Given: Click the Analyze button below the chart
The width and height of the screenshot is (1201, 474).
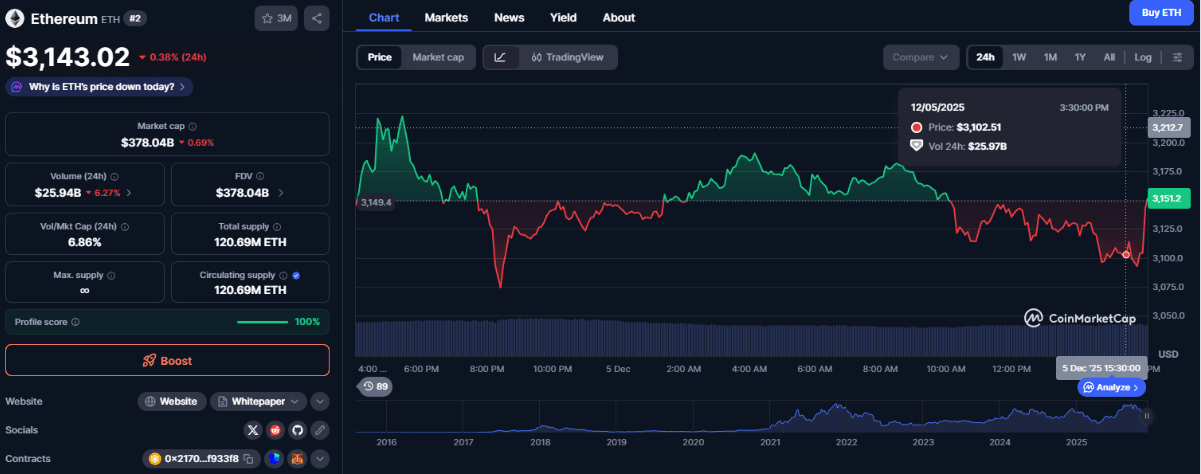Looking at the screenshot, I should [1111, 387].
